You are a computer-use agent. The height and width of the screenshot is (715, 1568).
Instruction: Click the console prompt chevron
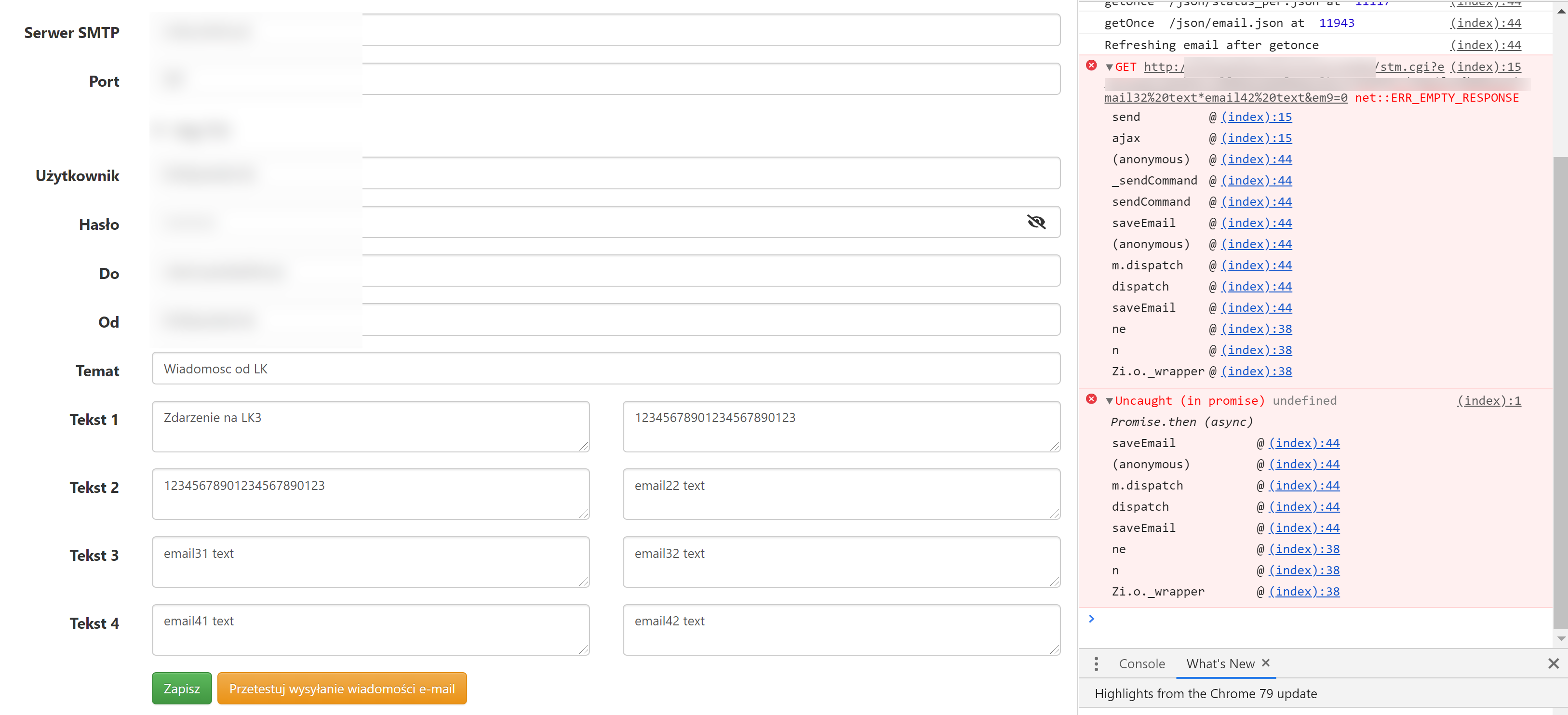click(x=1091, y=619)
